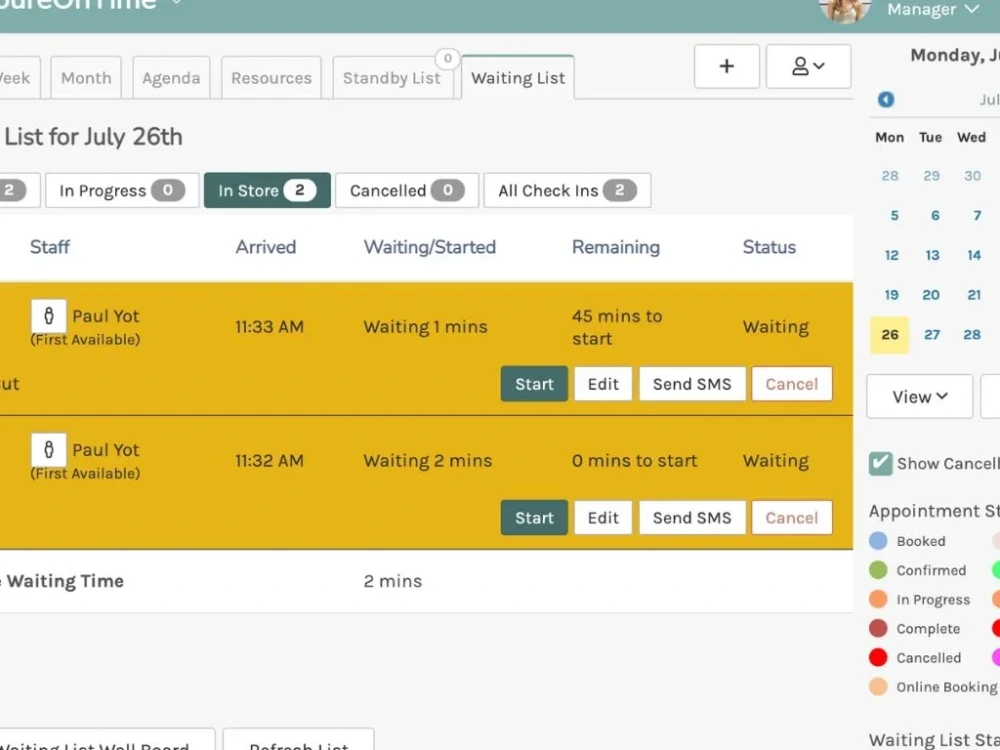The image size is (1000, 750).
Task: Click the Status column header
Action: click(769, 247)
